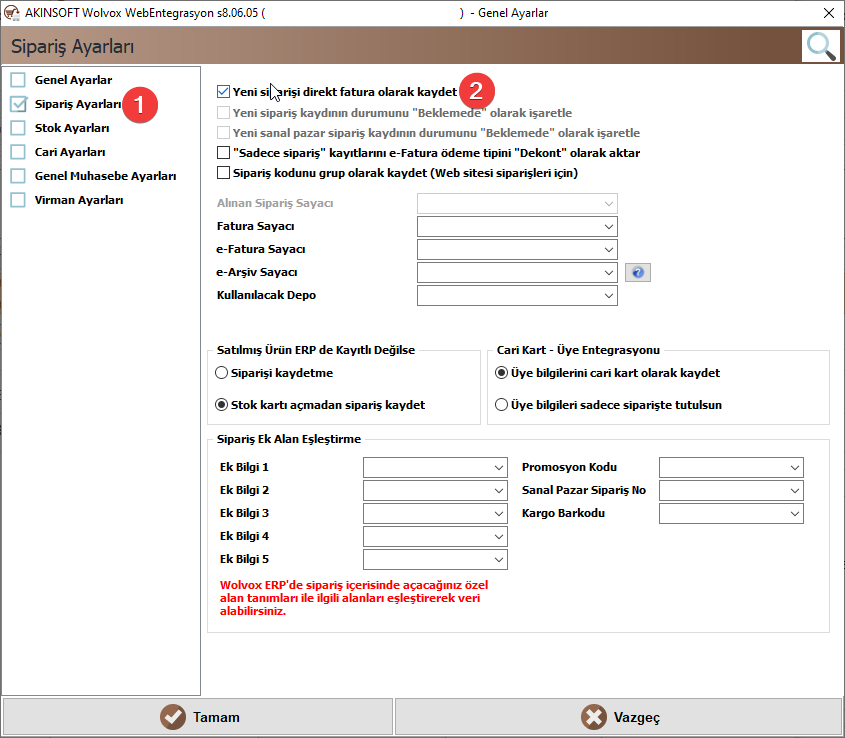Open the Ek Bilgi 1 dropdown

tap(435, 467)
